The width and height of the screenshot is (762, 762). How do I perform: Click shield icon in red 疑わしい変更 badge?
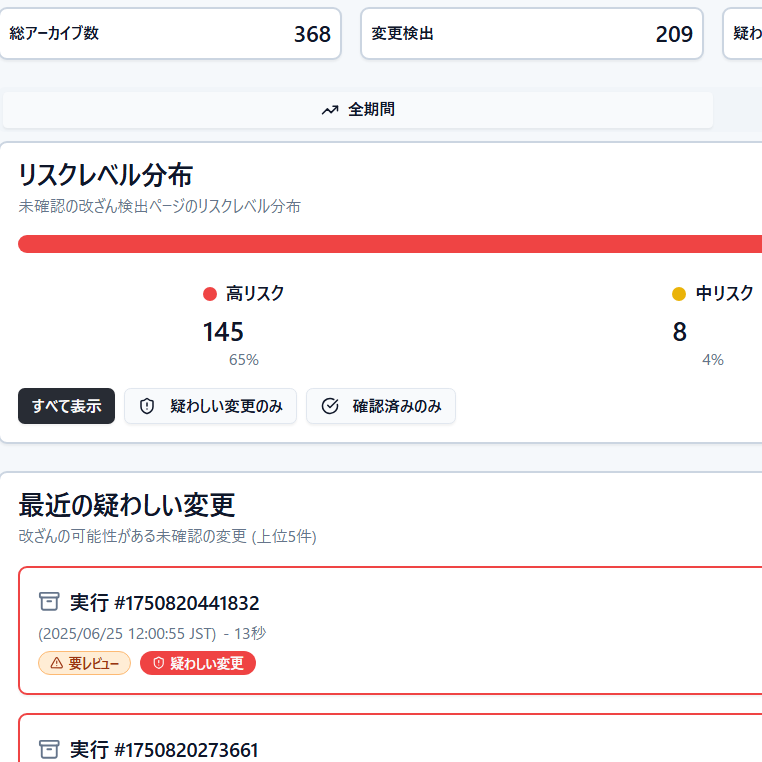[158, 663]
